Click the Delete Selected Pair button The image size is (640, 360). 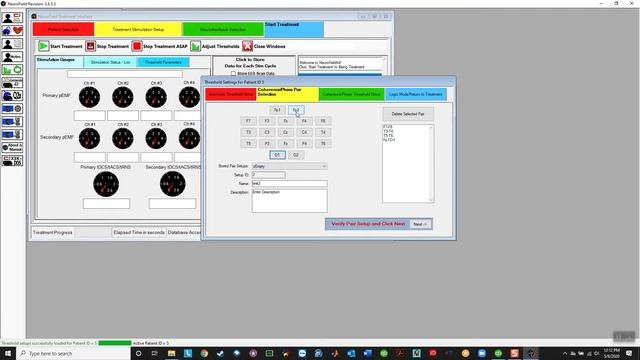[x=408, y=114]
